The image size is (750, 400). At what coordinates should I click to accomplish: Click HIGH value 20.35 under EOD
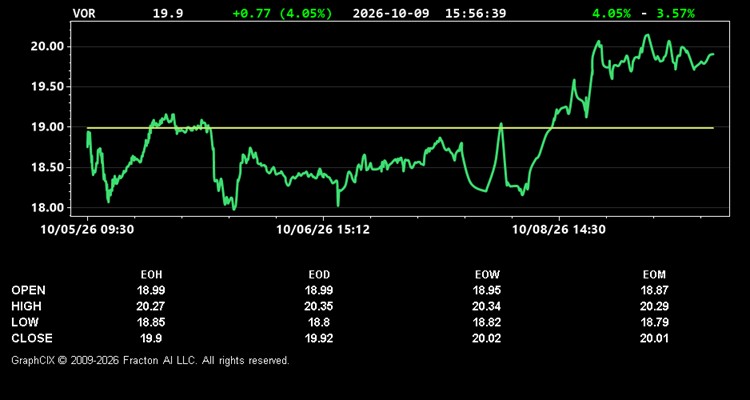click(x=319, y=306)
